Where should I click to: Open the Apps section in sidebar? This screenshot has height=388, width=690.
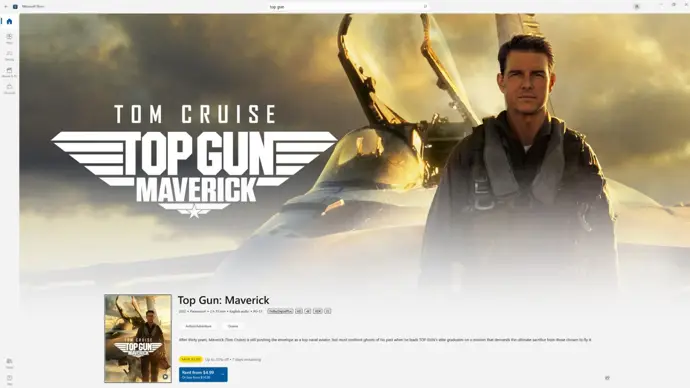[9, 38]
